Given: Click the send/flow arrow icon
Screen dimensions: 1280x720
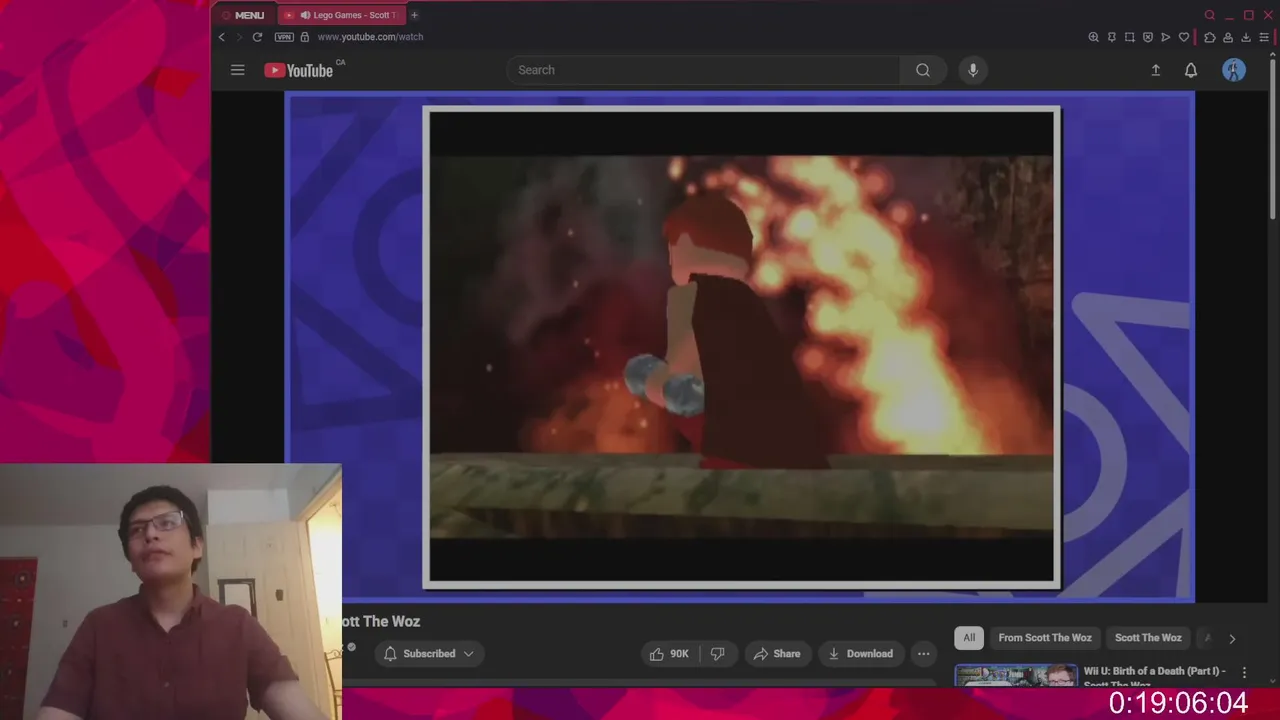Looking at the screenshot, I should (1165, 37).
